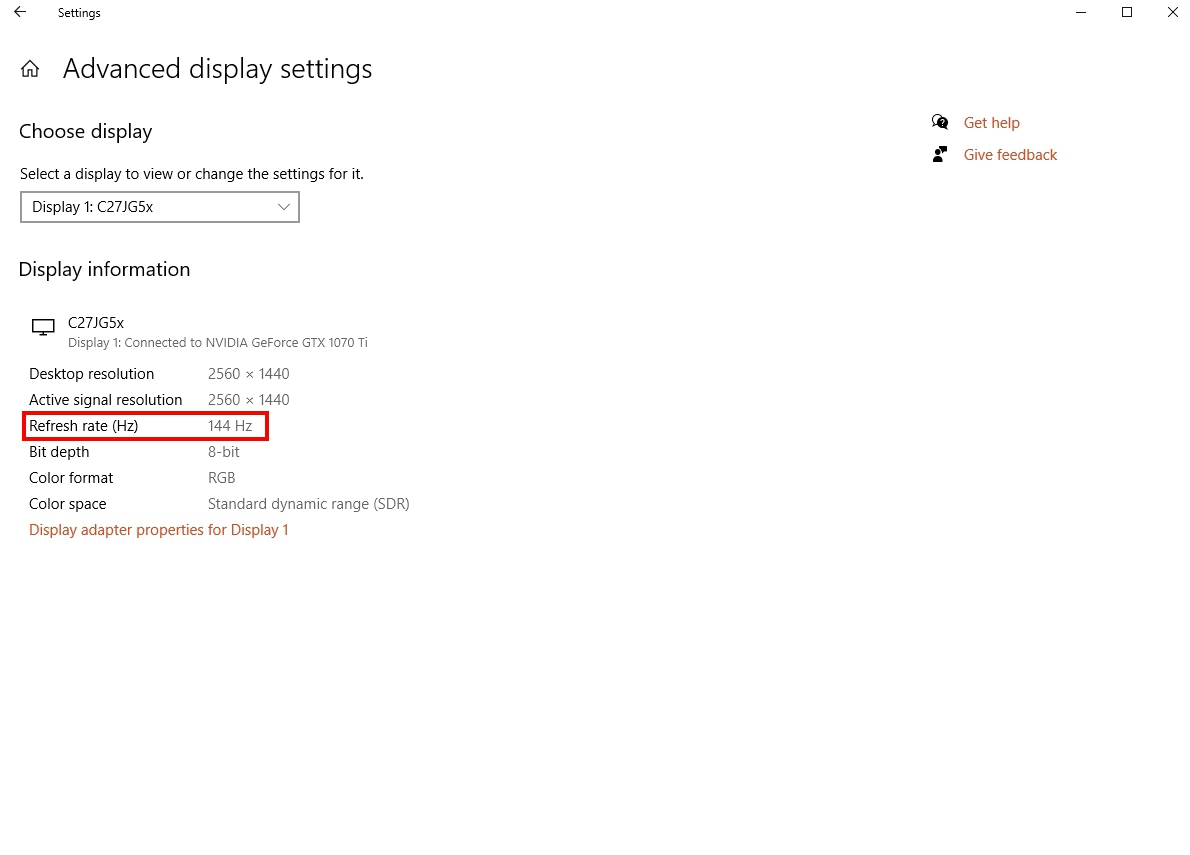1190x855 pixels.
Task: Click the monitor icon beside C27JG5x
Action: point(43,327)
